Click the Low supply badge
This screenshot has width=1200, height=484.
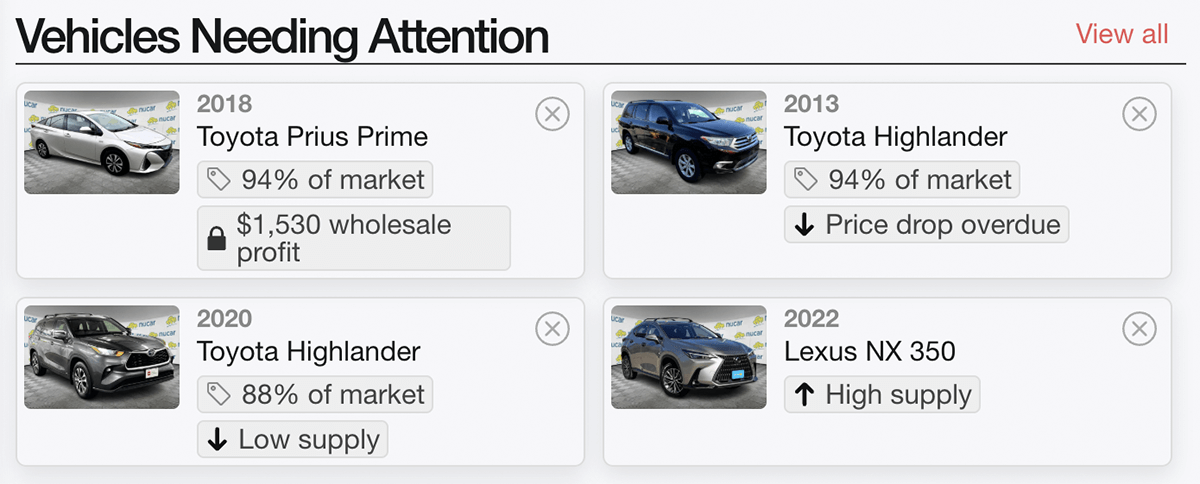[292, 440]
